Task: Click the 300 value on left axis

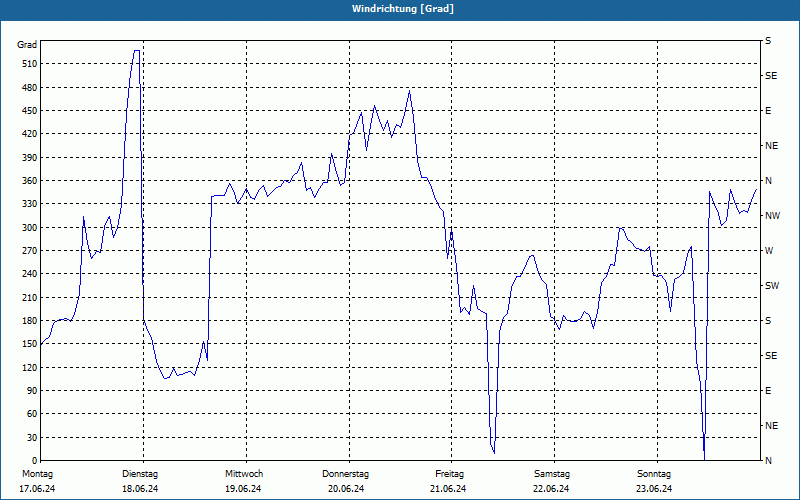Action: coord(30,227)
